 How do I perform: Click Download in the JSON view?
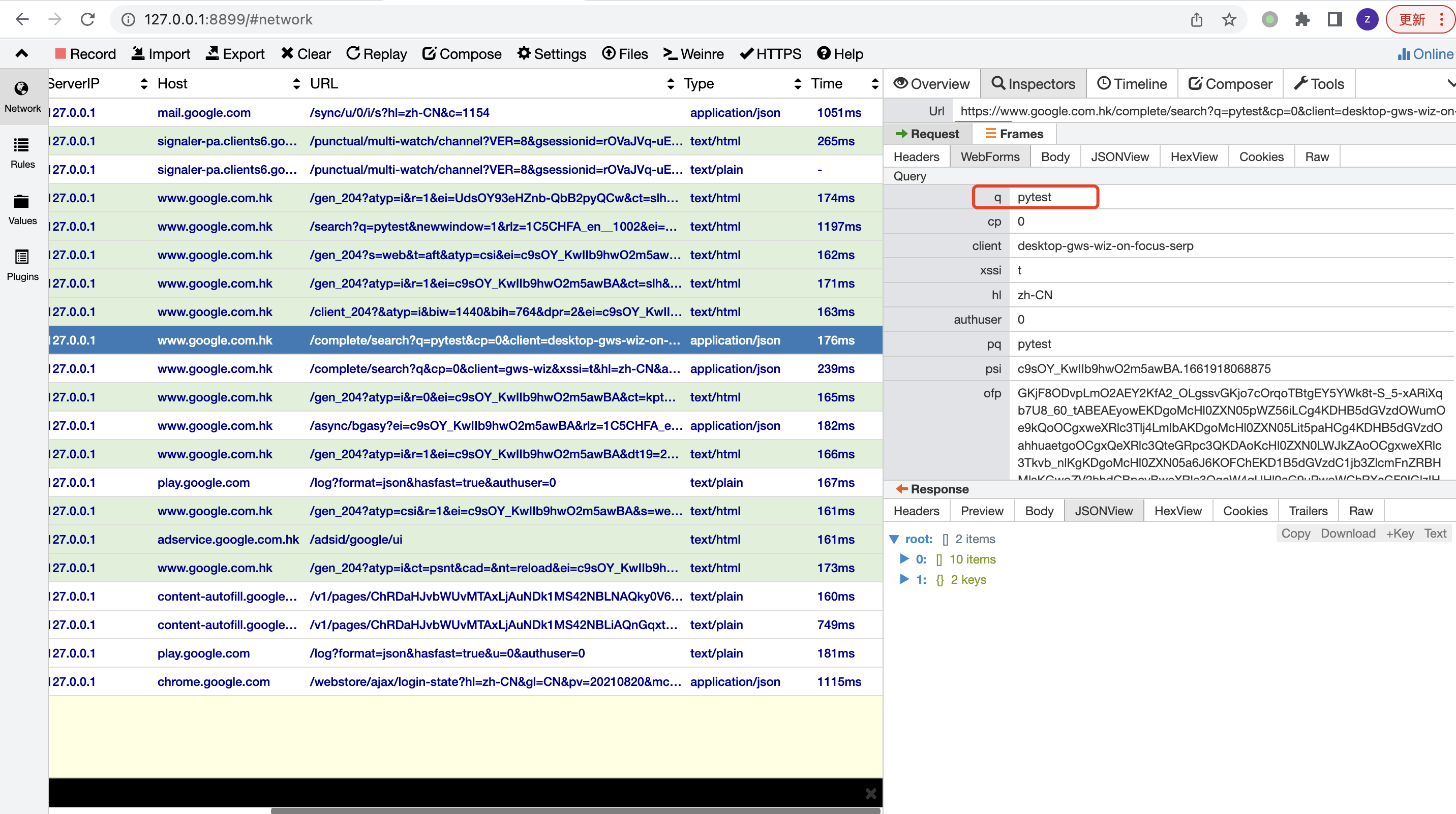[x=1348, y=533]
